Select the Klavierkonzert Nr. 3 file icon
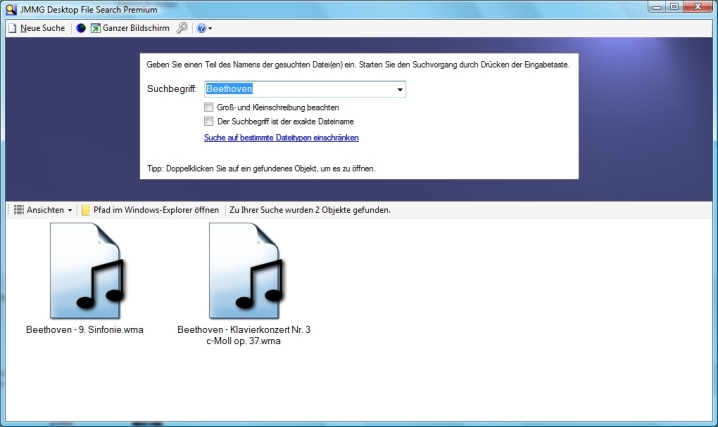 pos(244,270)
